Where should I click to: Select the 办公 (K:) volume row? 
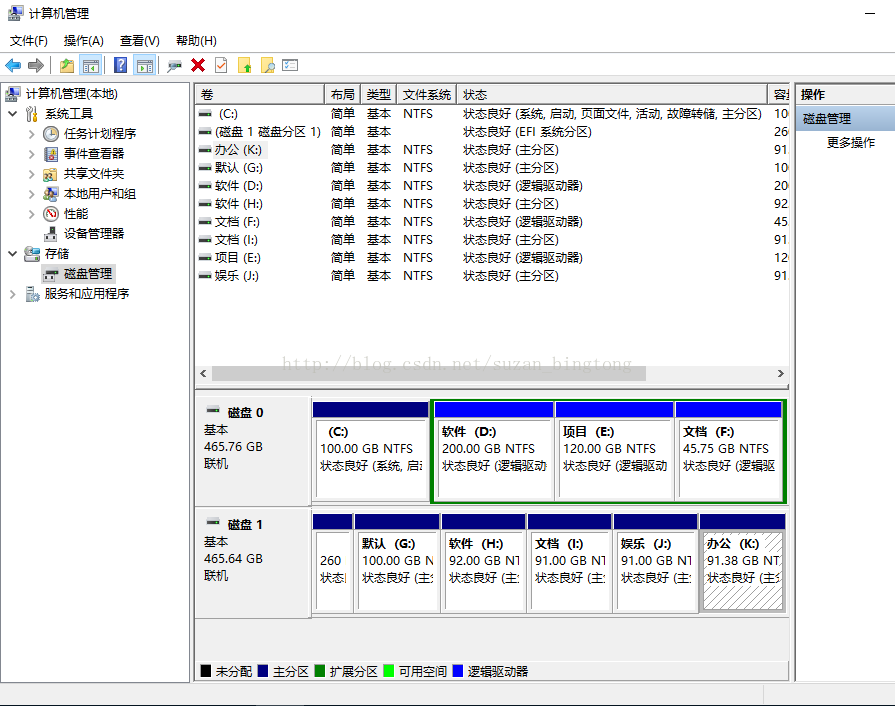pyautogui.click(x=492, y=150)
